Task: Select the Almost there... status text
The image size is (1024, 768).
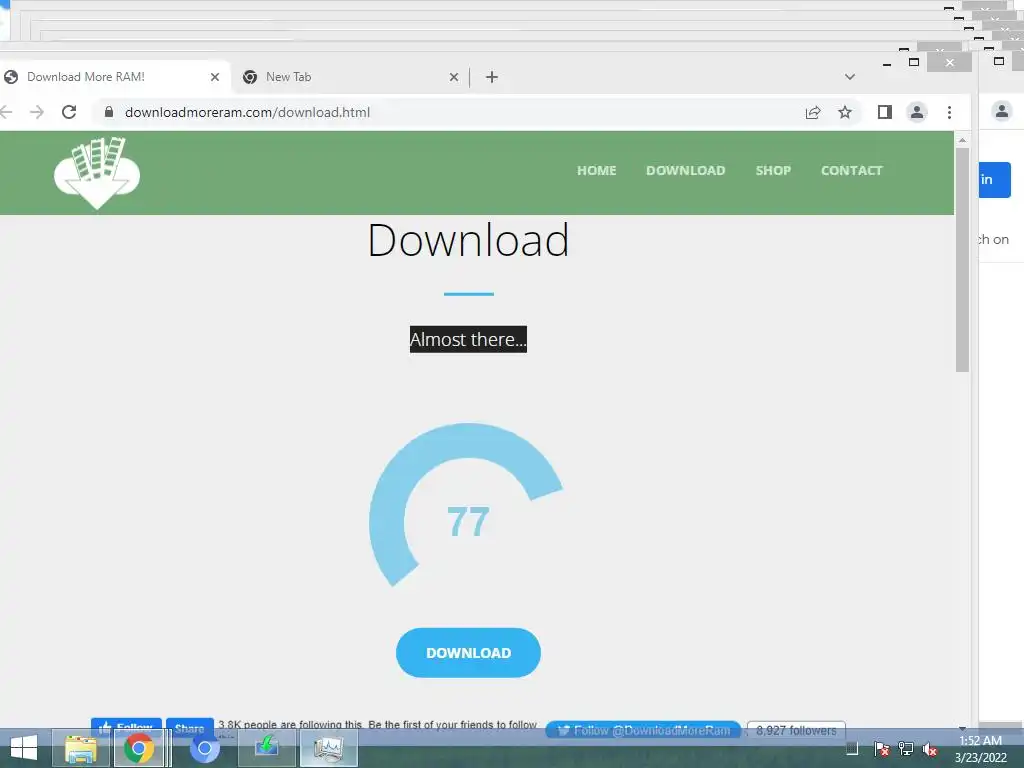Action: click(468, 340)
